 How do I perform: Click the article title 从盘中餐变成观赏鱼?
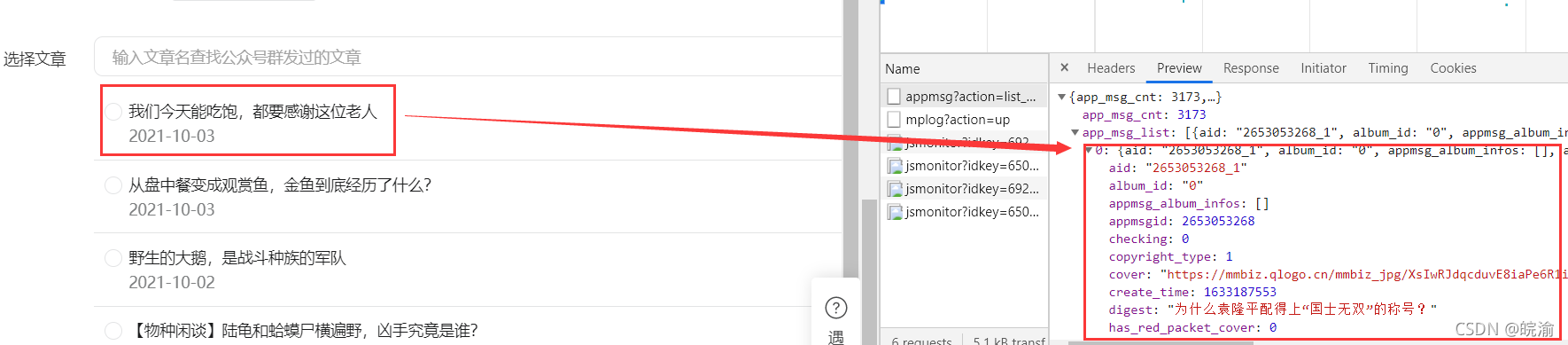click(280, 185)
